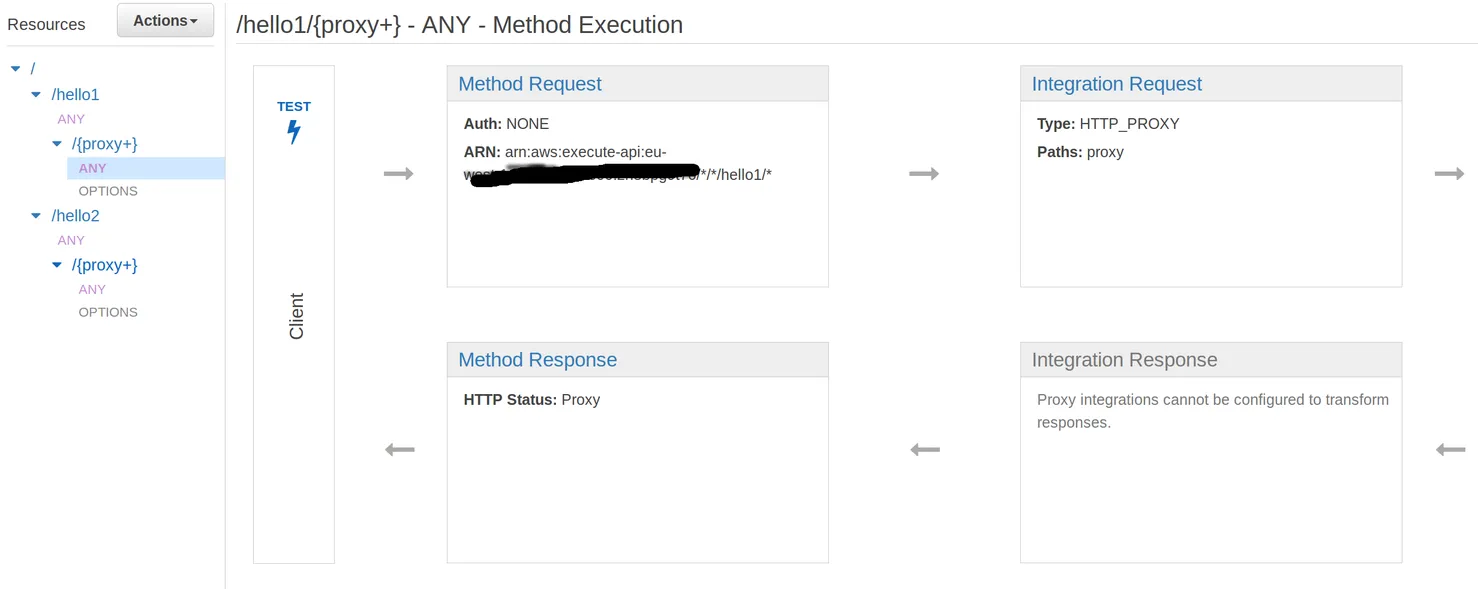
Task: Click the Integration Response heading
Action: [1124, 360]
